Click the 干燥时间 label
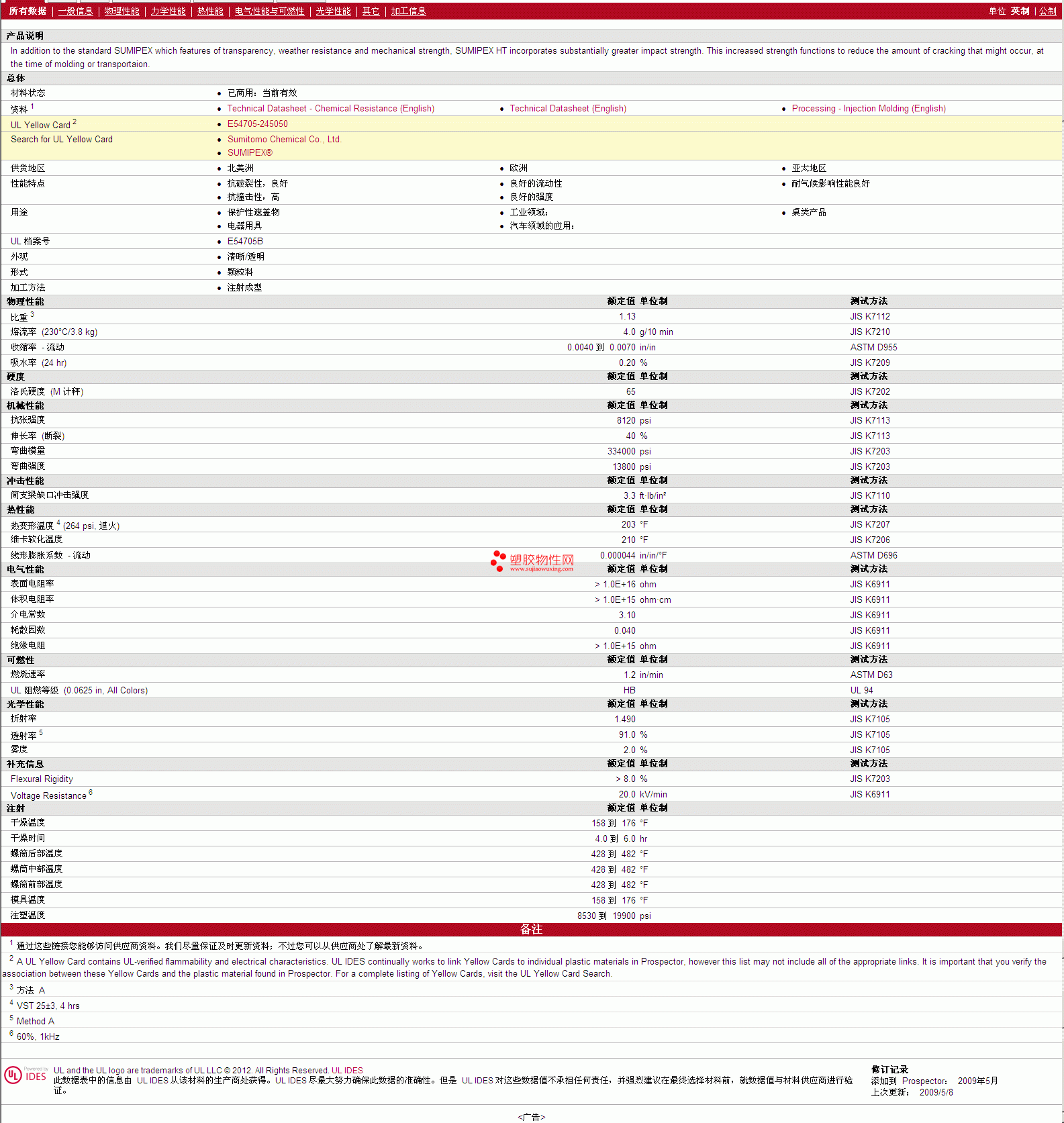The width and height of the screenshot is (1064, 1123). pos(28,838)
